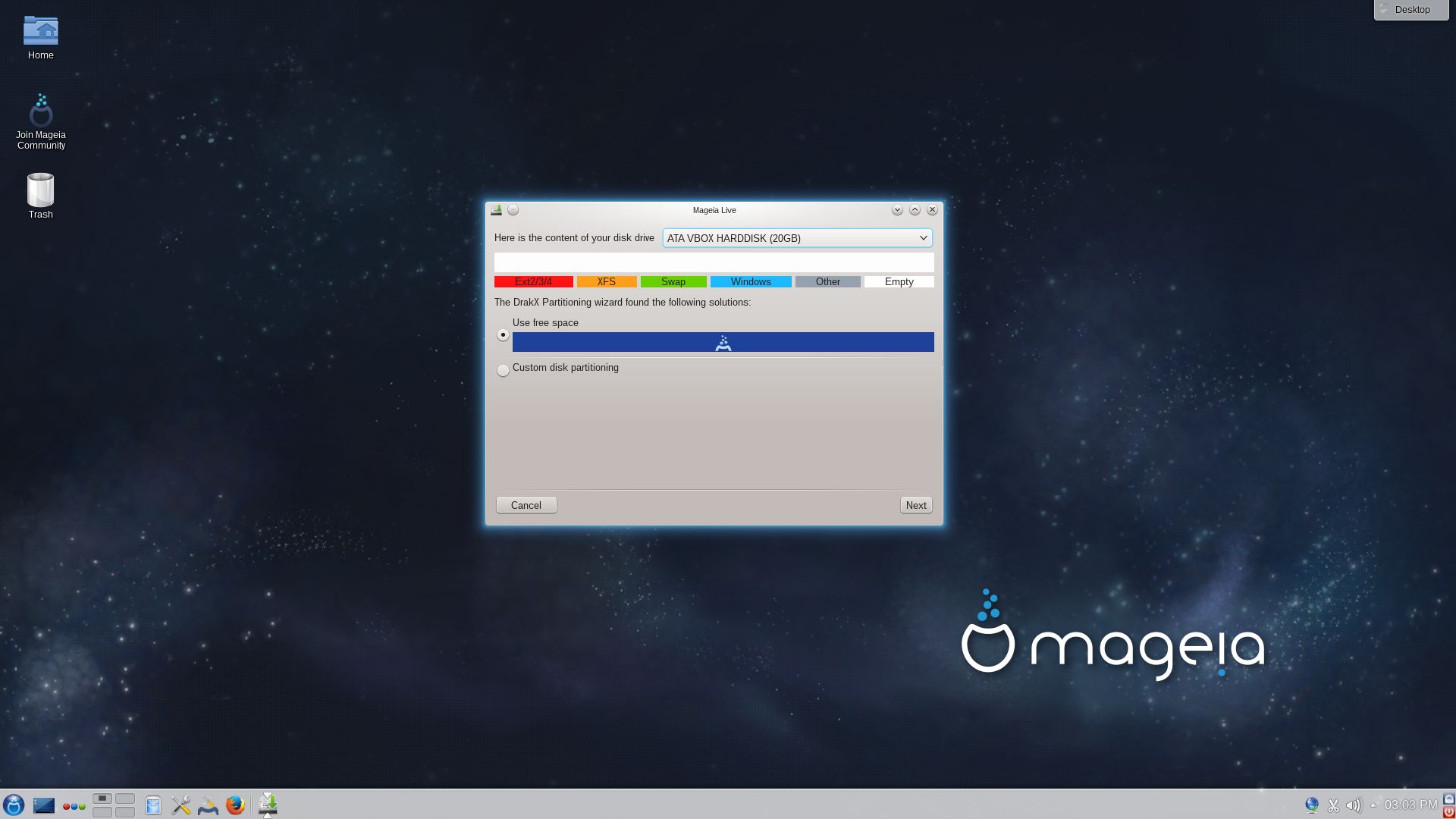The image size is (1456, 819).
Task: Switch to the second virtual desktop pager
Action: click(x=125, y=799)
